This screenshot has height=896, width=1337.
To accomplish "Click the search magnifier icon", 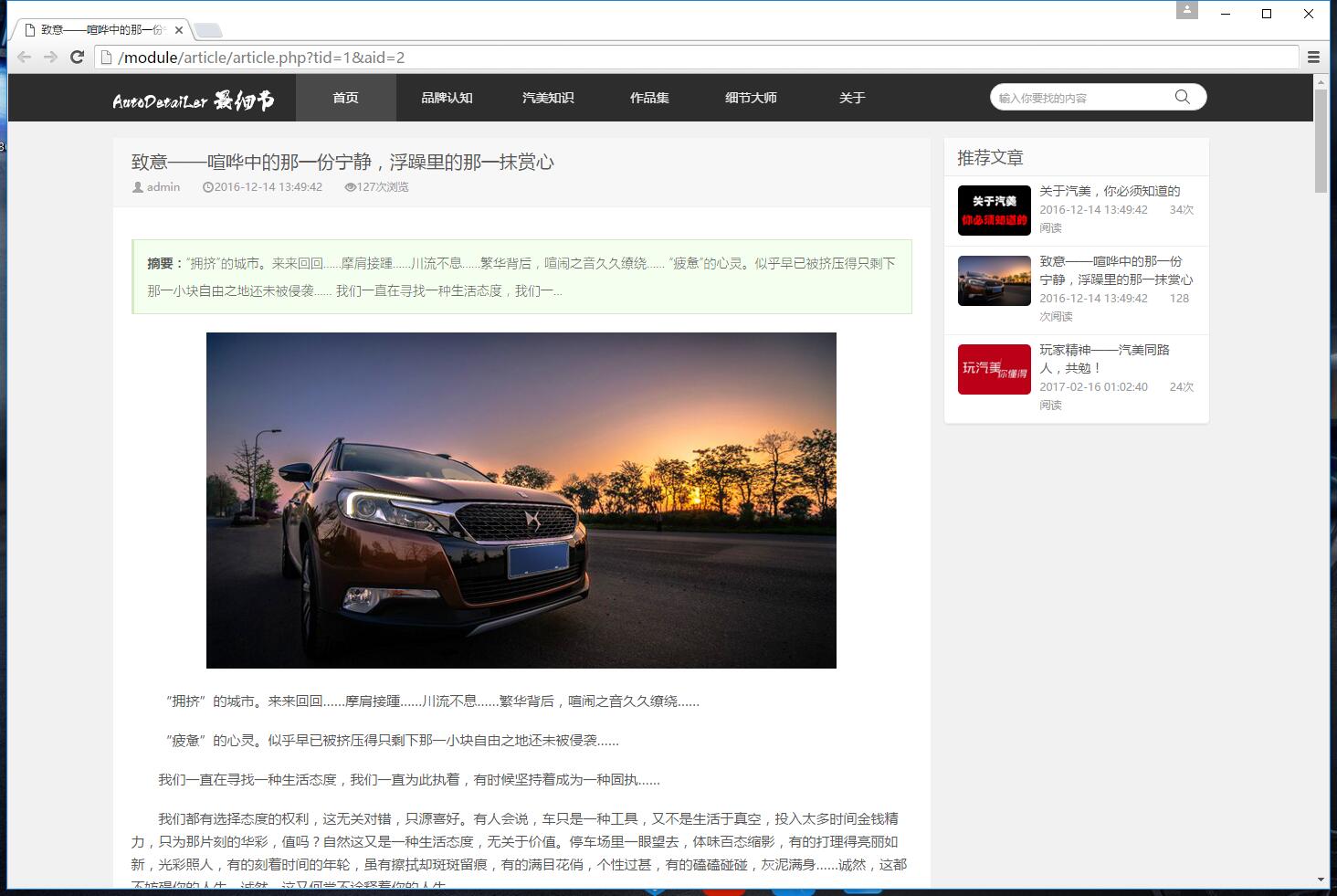I will pos(1183,97).
